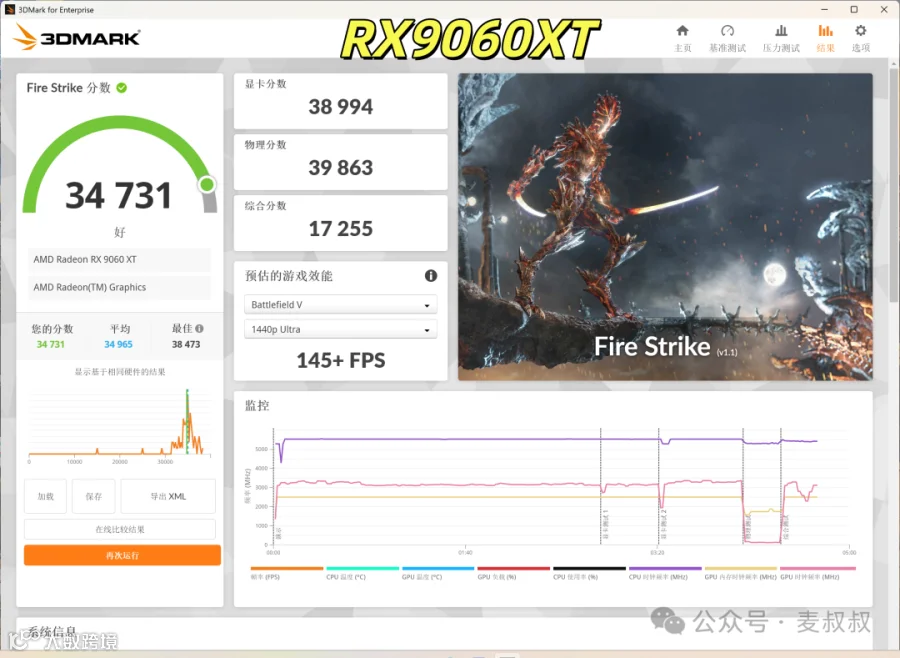This screenshot has width=900, height=658.
Task: Click the 综合分数 17 255 score card
Action: point(340,223)
